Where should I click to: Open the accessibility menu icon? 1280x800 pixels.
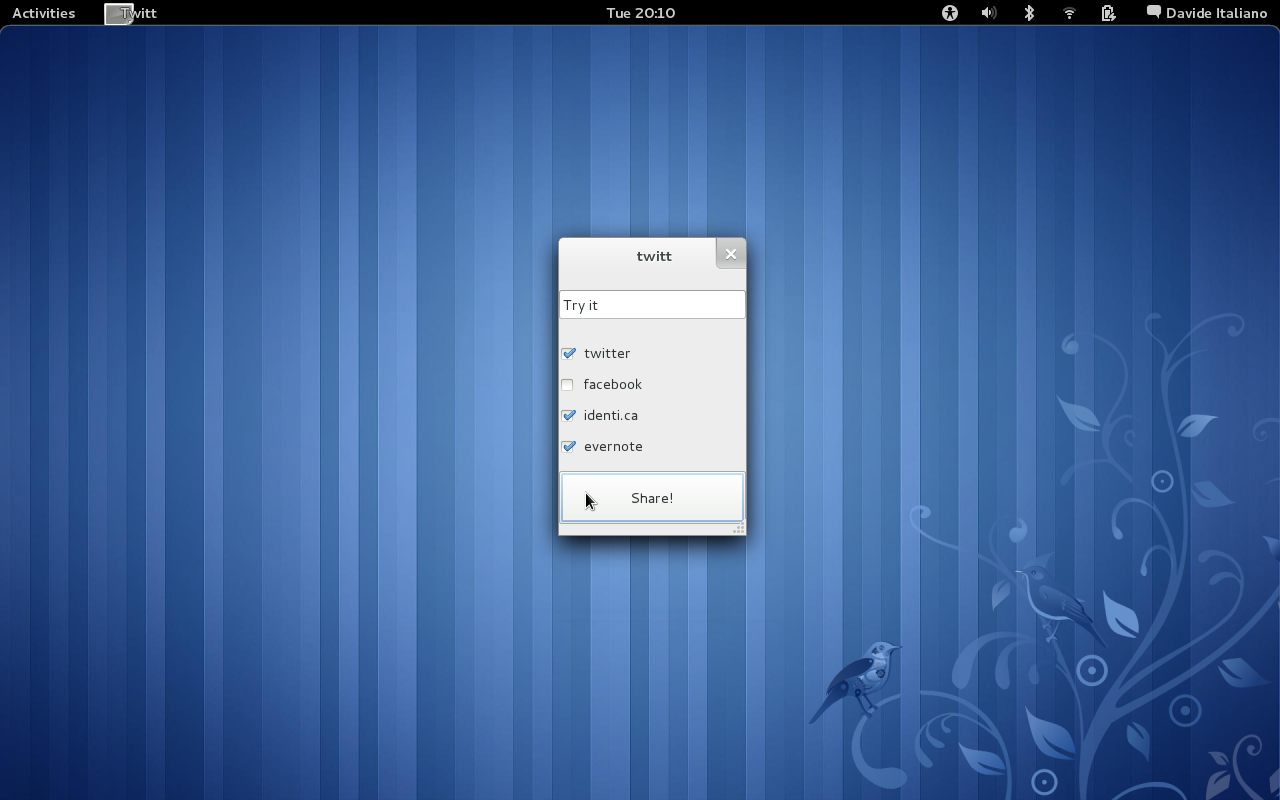[x=949, y=13]
